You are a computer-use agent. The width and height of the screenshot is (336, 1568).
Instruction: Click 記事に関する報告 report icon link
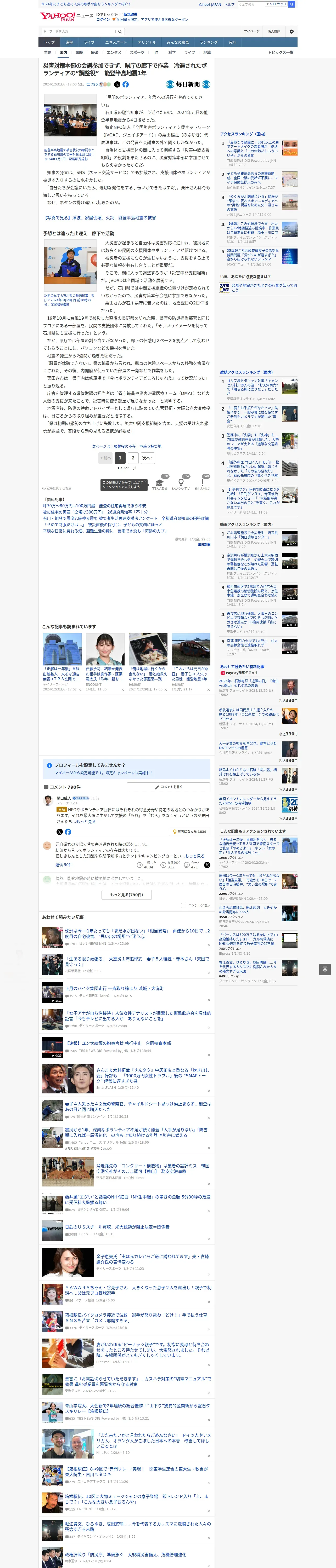point(57,488)
